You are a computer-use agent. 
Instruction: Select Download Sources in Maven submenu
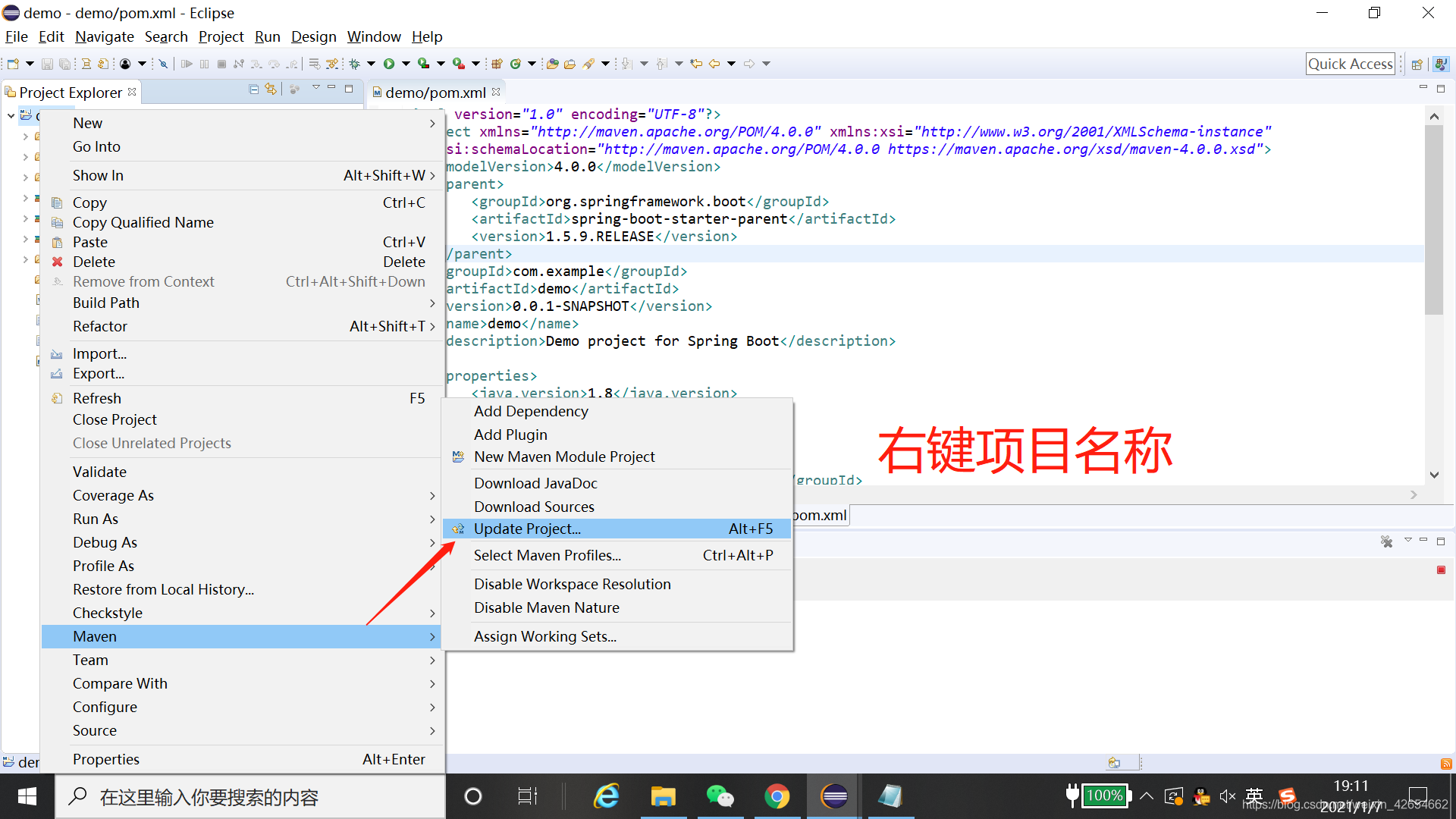[534, 507]
